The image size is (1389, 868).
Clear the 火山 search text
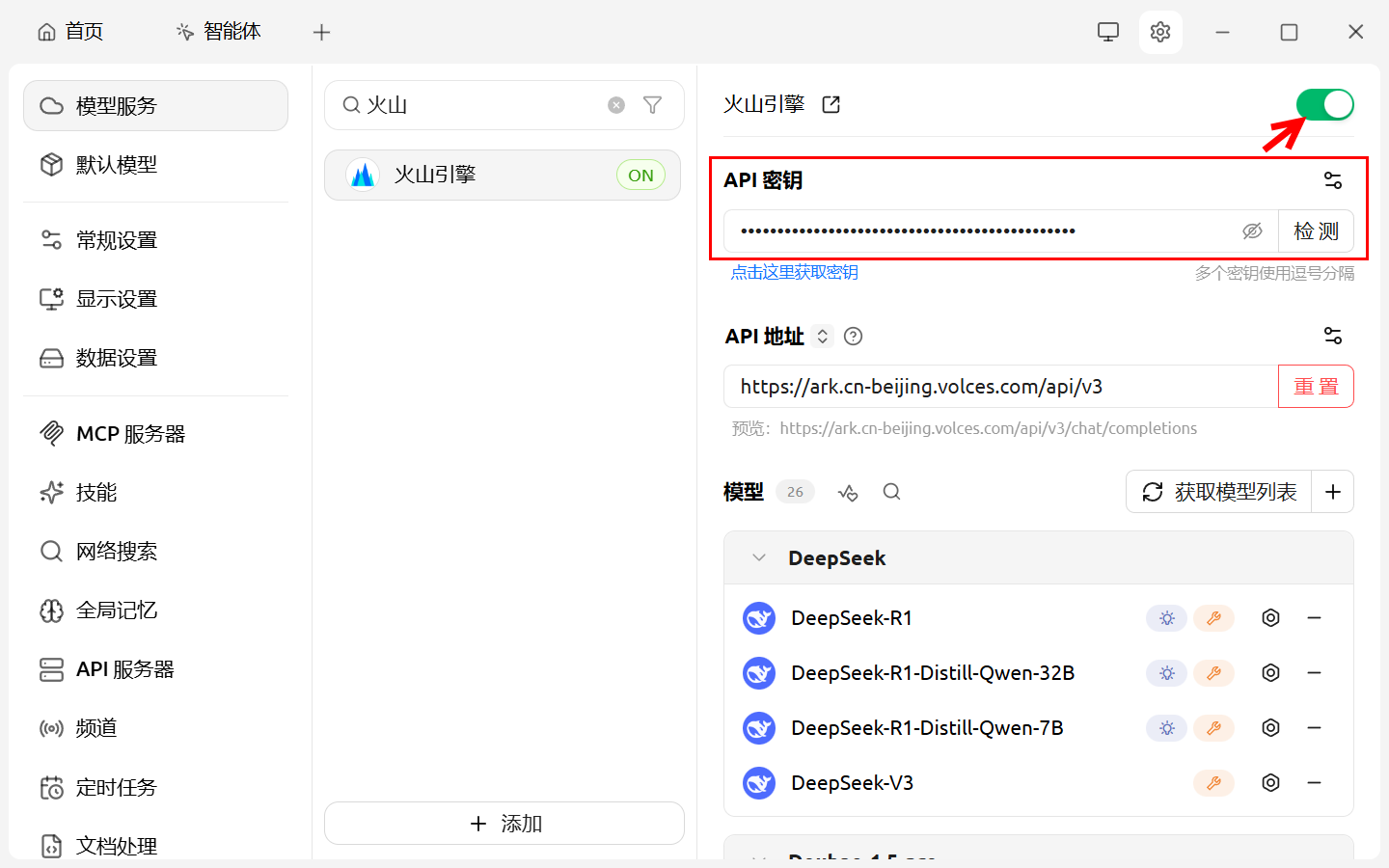pyautogui.click(x=616, y=105)
